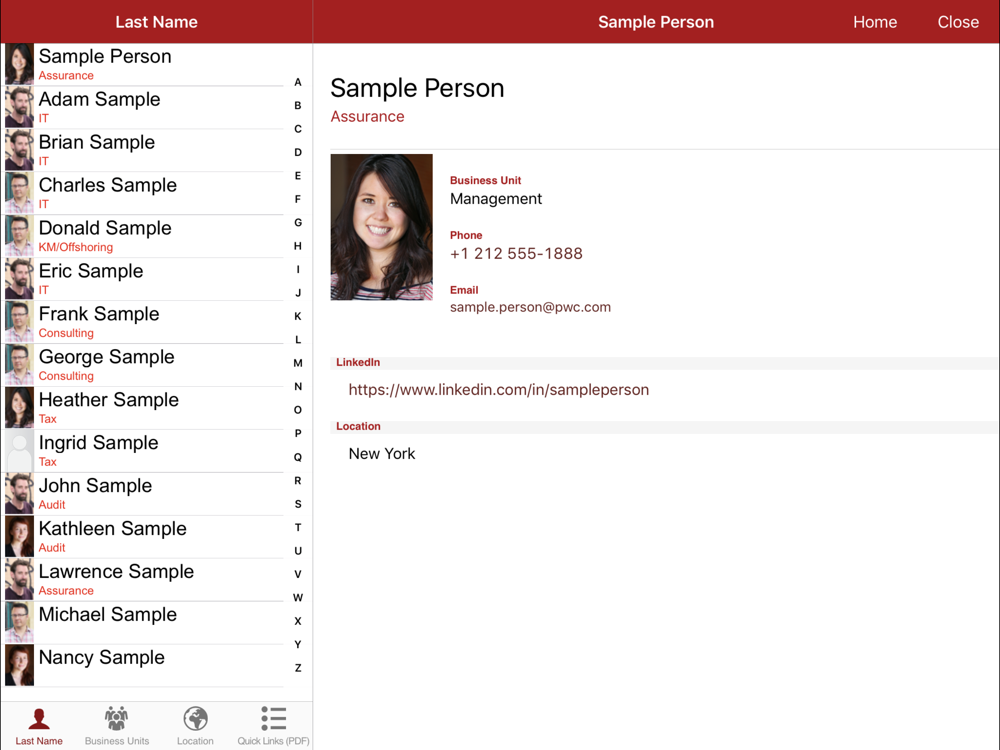Call phone number +1 212 555-1888
Viewport: 1000px width, 750px height.
516,254
